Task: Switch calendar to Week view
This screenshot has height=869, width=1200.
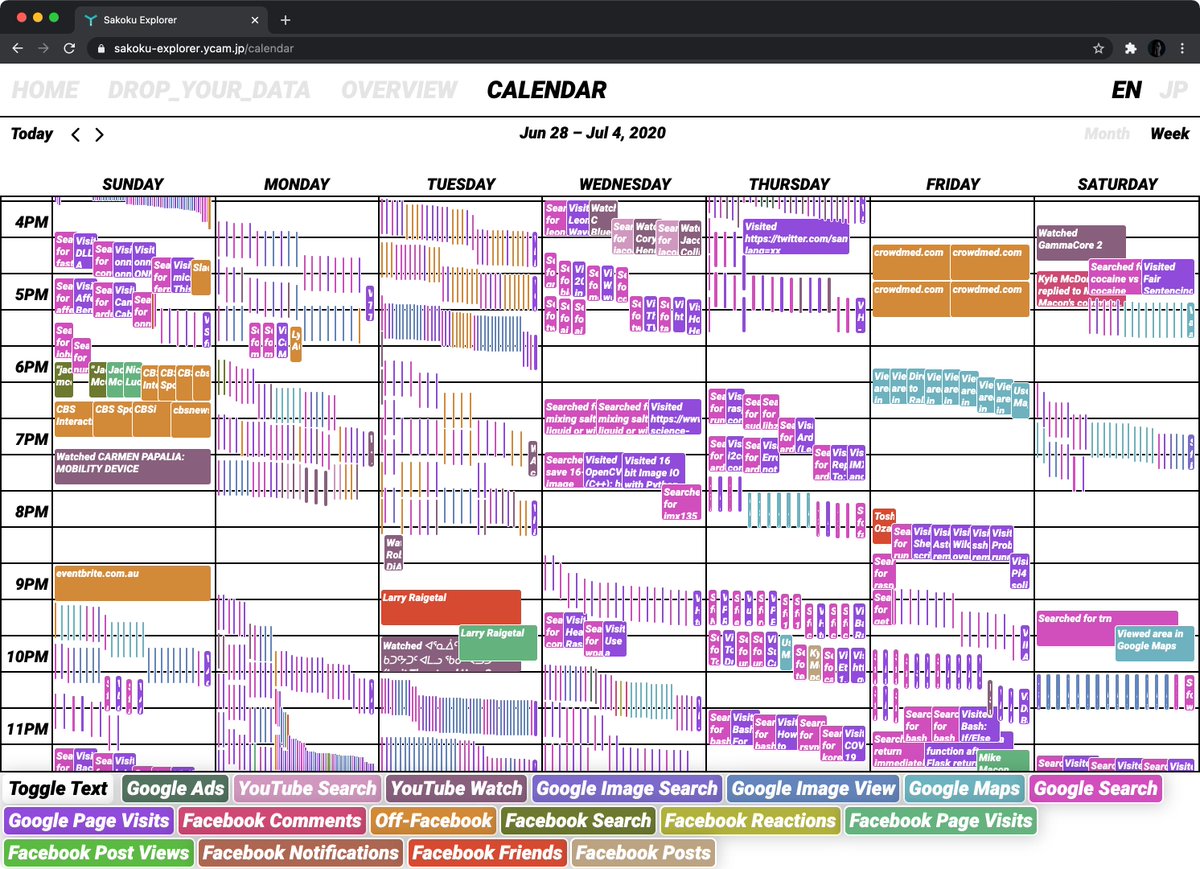Action: 1170,134
